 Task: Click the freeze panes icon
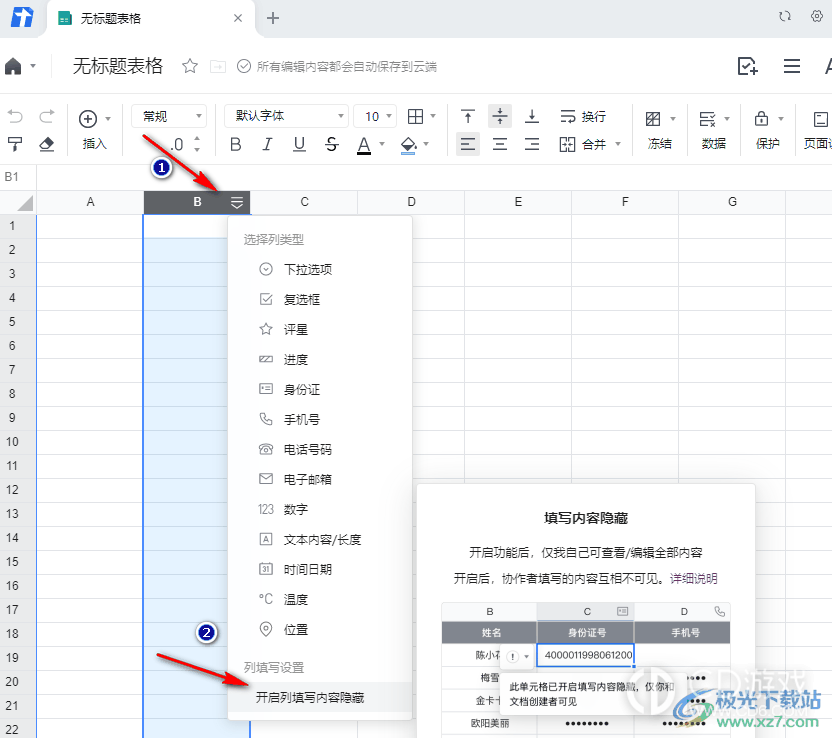[653, 118]
